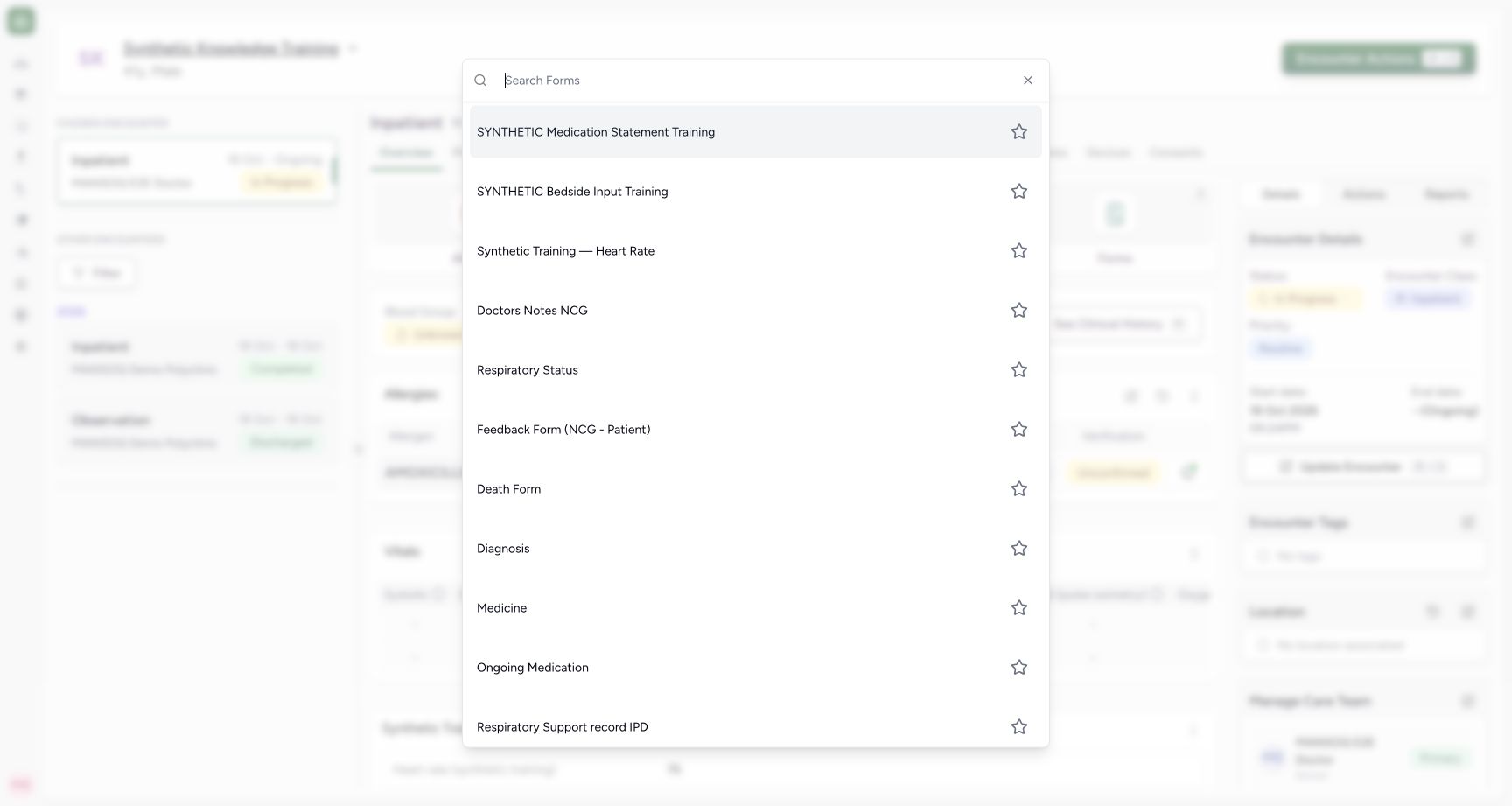This screenshot has width=1512, height=806.
Task: Select Synthetic Training — Heart Rate
Action: click(x=756, y=251)
